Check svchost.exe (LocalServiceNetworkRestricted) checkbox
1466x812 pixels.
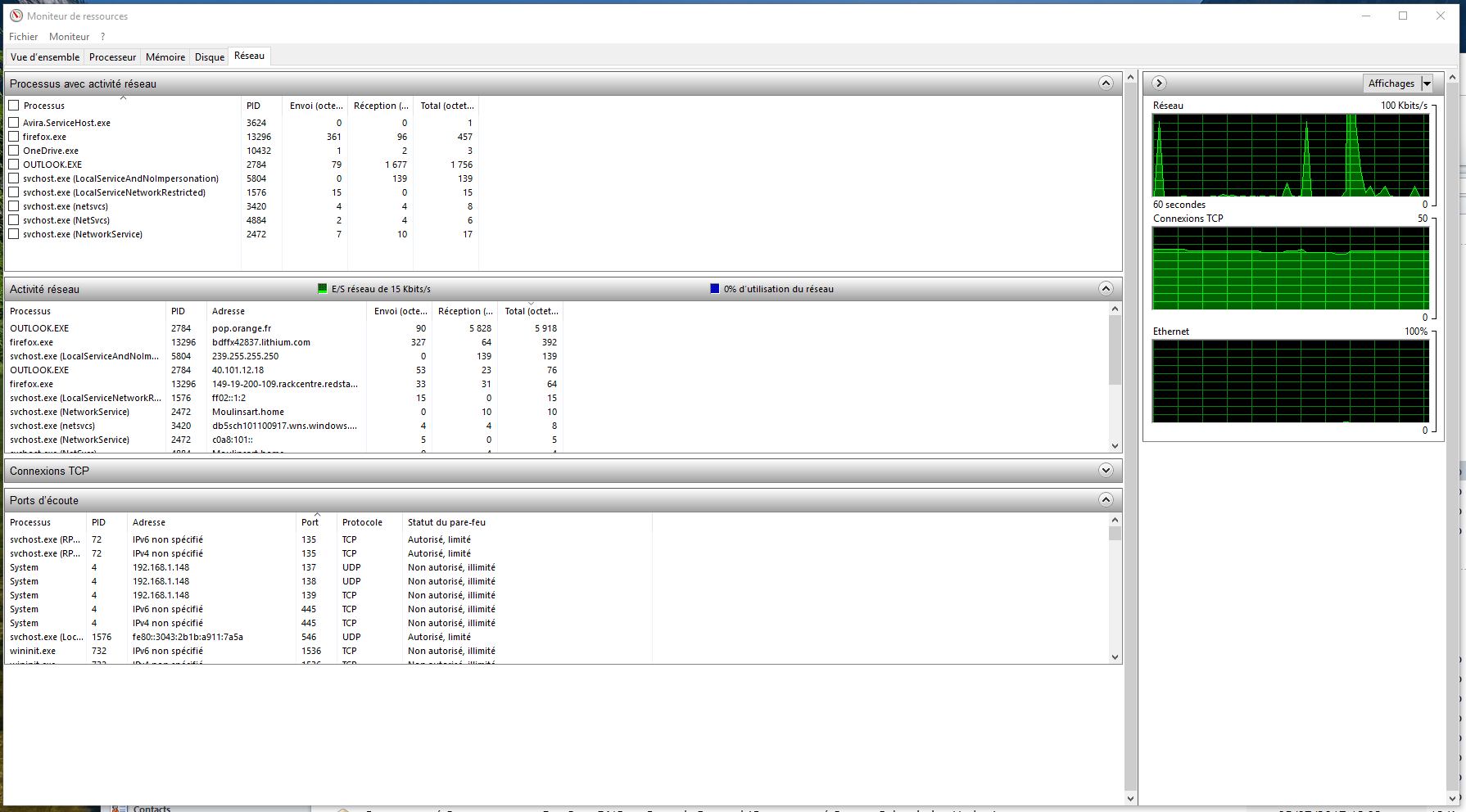coord(14,192)
